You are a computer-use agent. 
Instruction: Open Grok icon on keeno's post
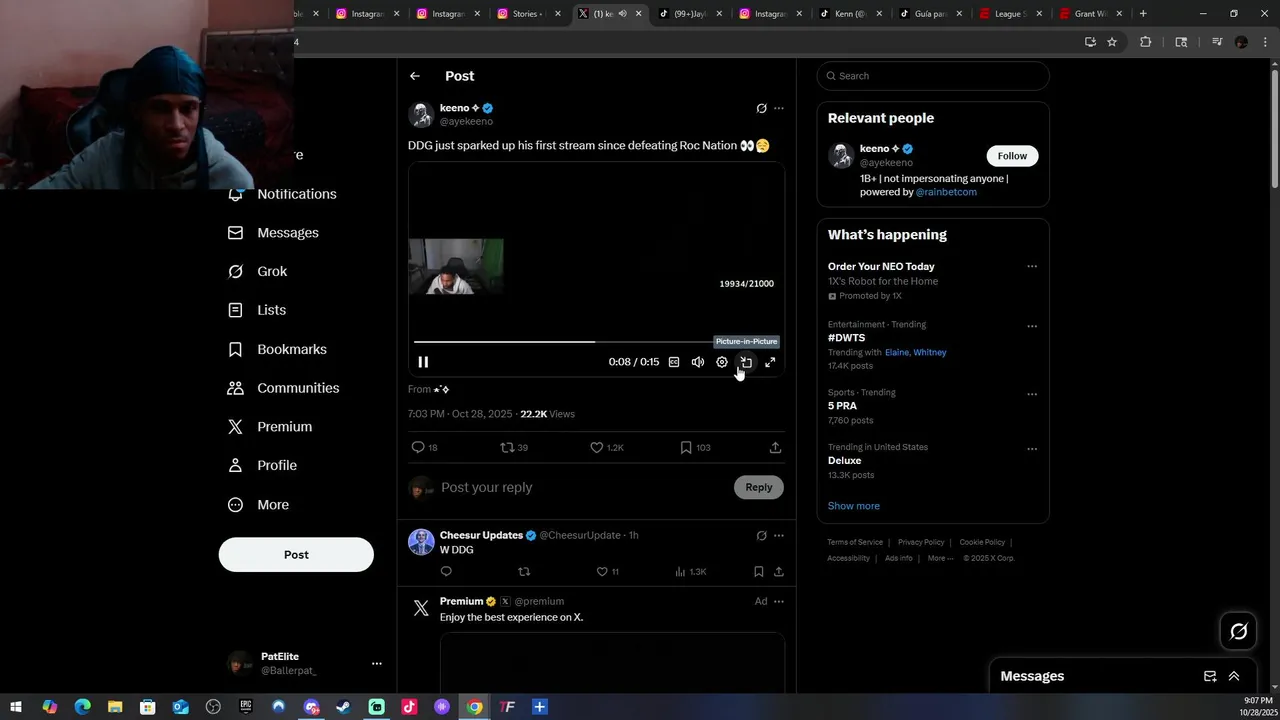pos(761,108)
